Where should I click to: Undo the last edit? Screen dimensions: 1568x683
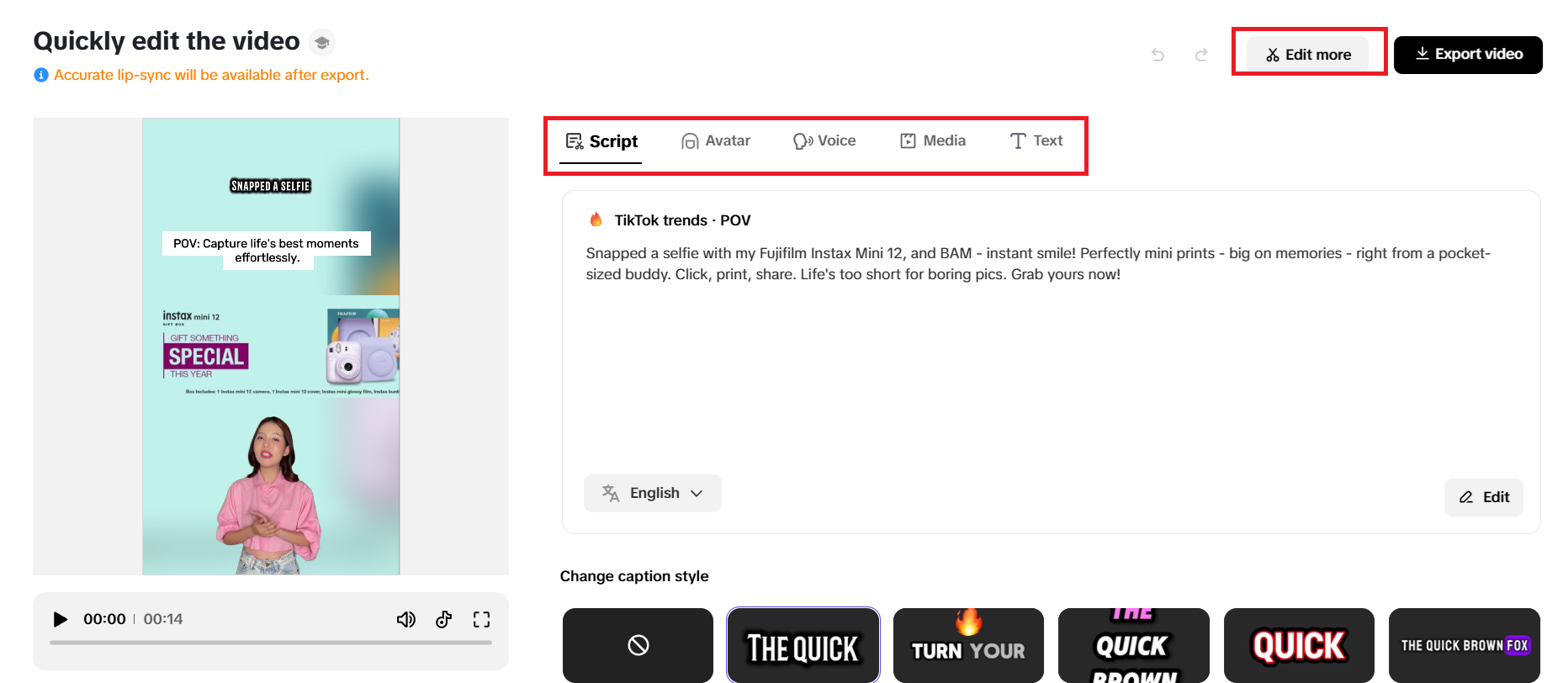1157,55
